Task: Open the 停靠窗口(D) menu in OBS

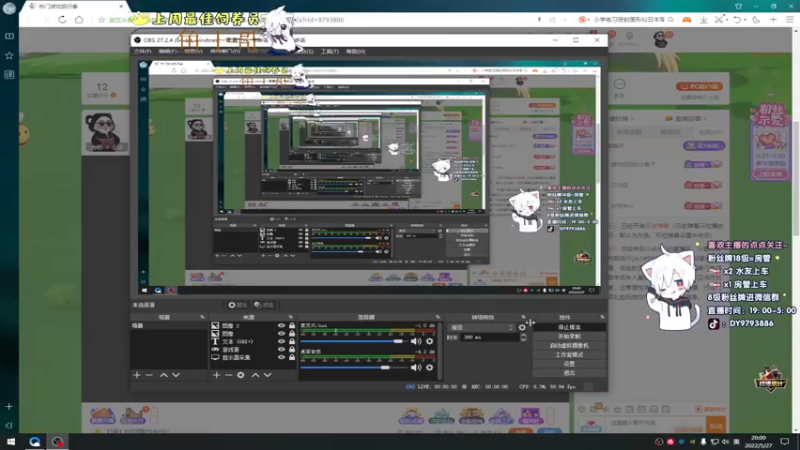Action: point(225,52)
